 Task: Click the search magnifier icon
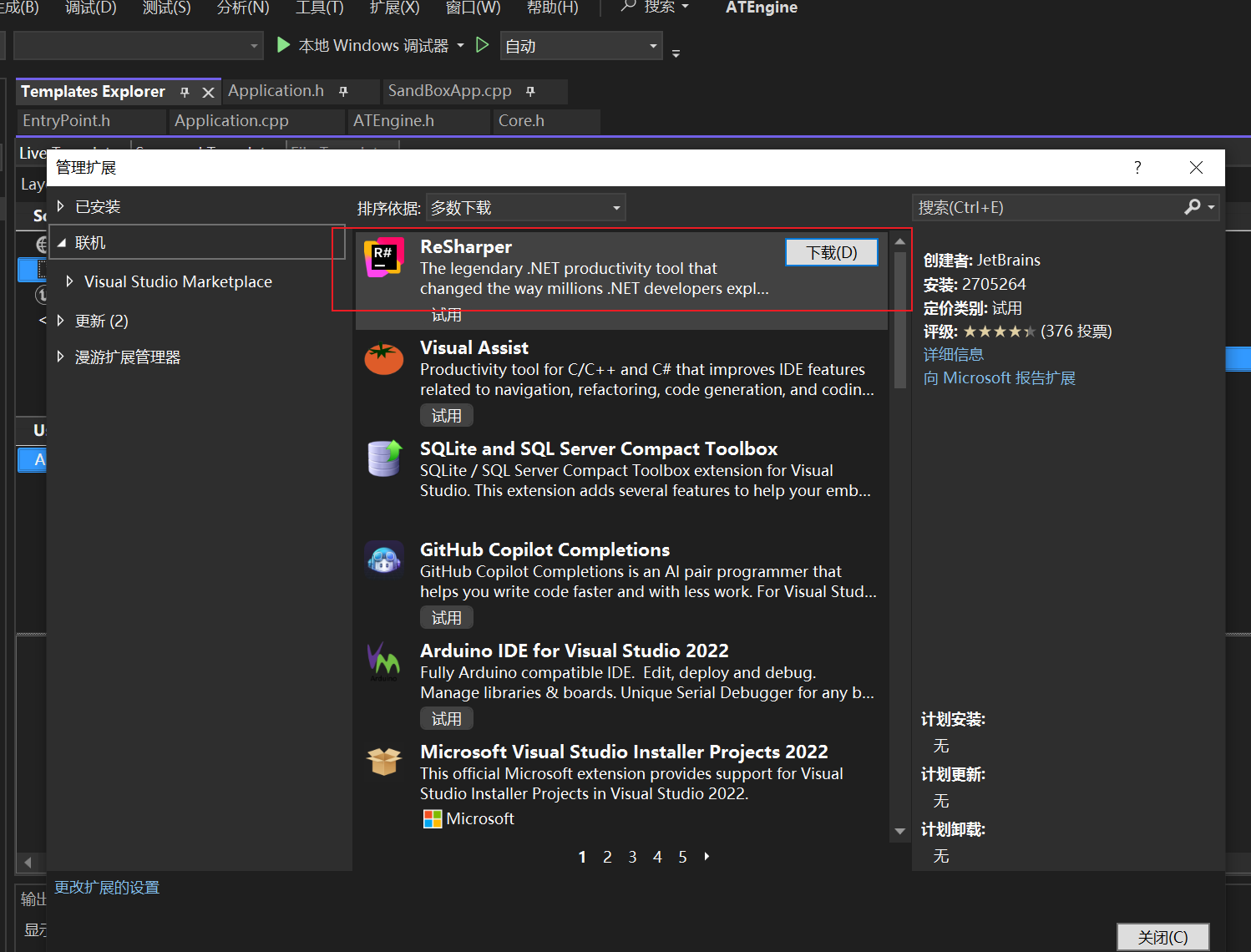pyautogui.click(x=1193, y=207)
